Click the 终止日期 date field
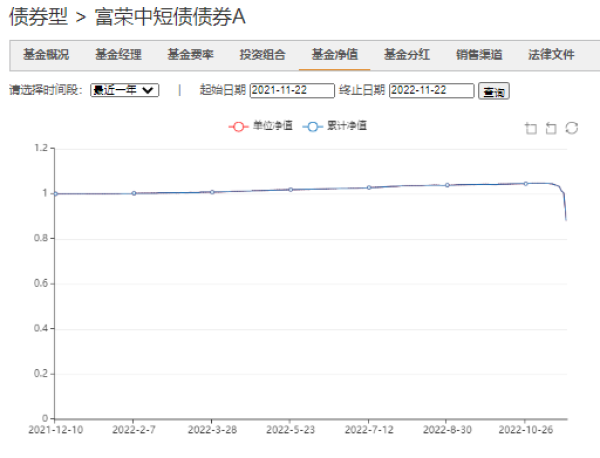This screenshot has width=600, height=458. (x=432, y=91)
